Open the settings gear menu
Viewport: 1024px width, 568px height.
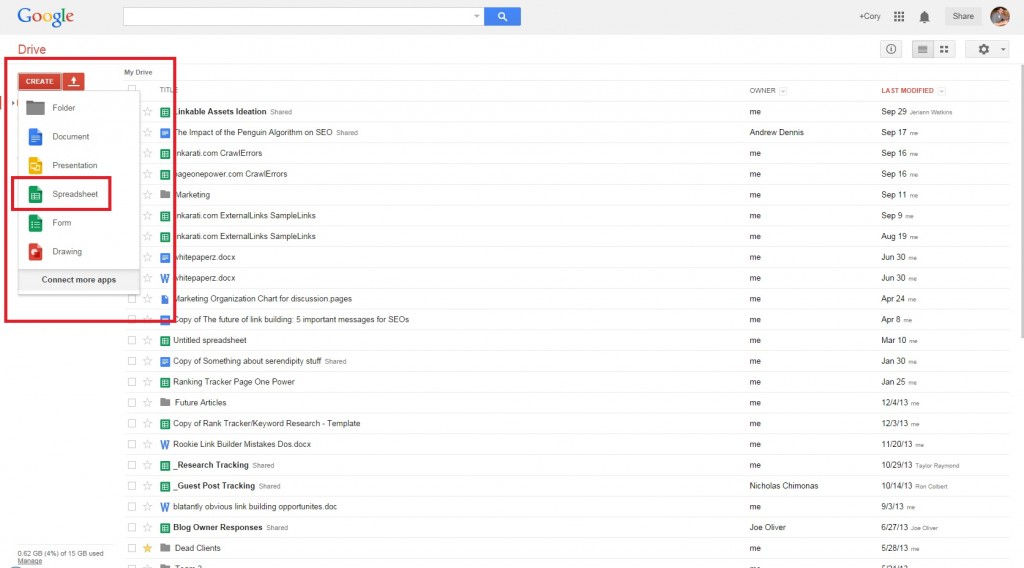point(984,49)
